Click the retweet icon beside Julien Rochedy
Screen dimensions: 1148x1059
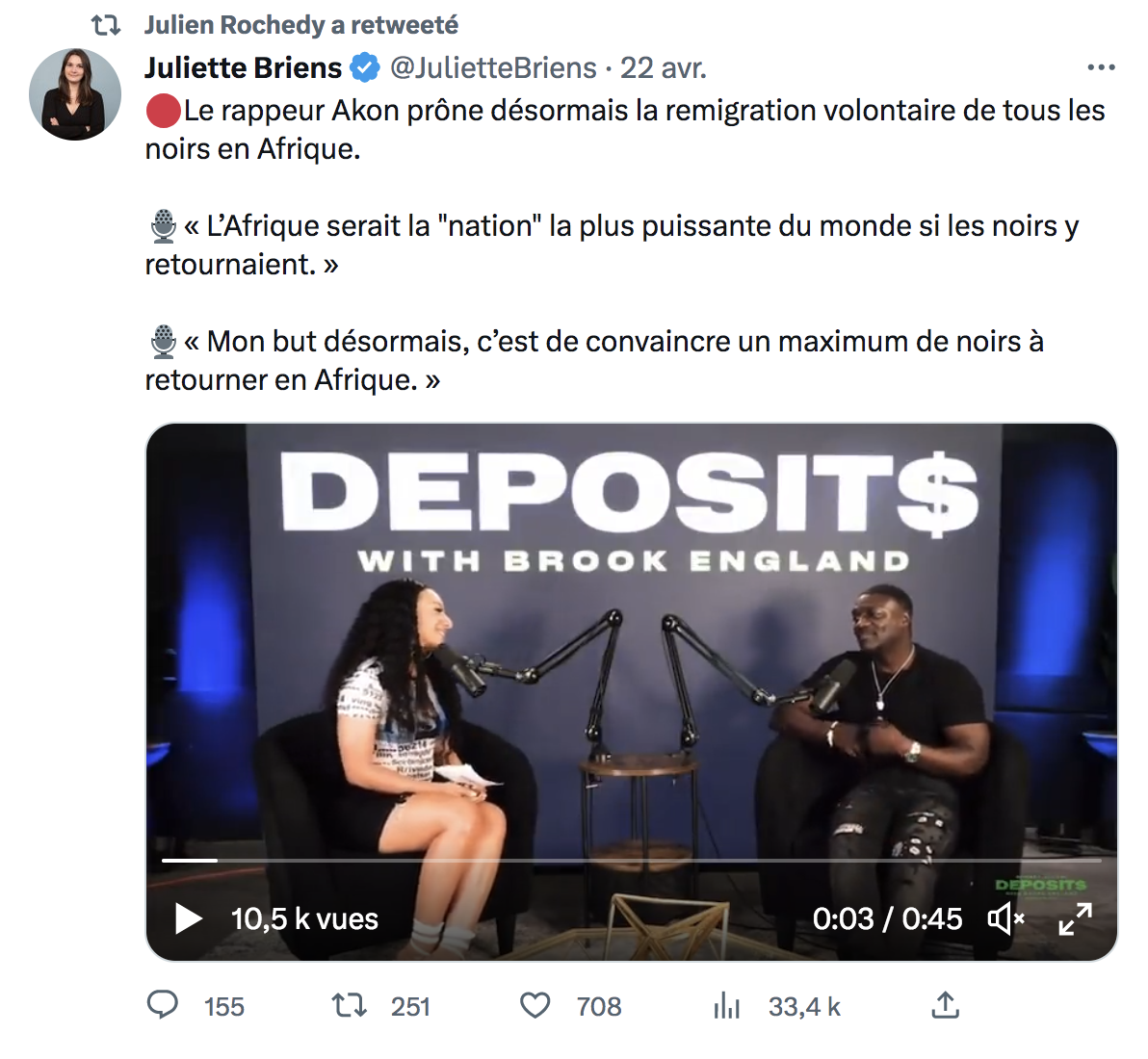(x=106, y=26)
